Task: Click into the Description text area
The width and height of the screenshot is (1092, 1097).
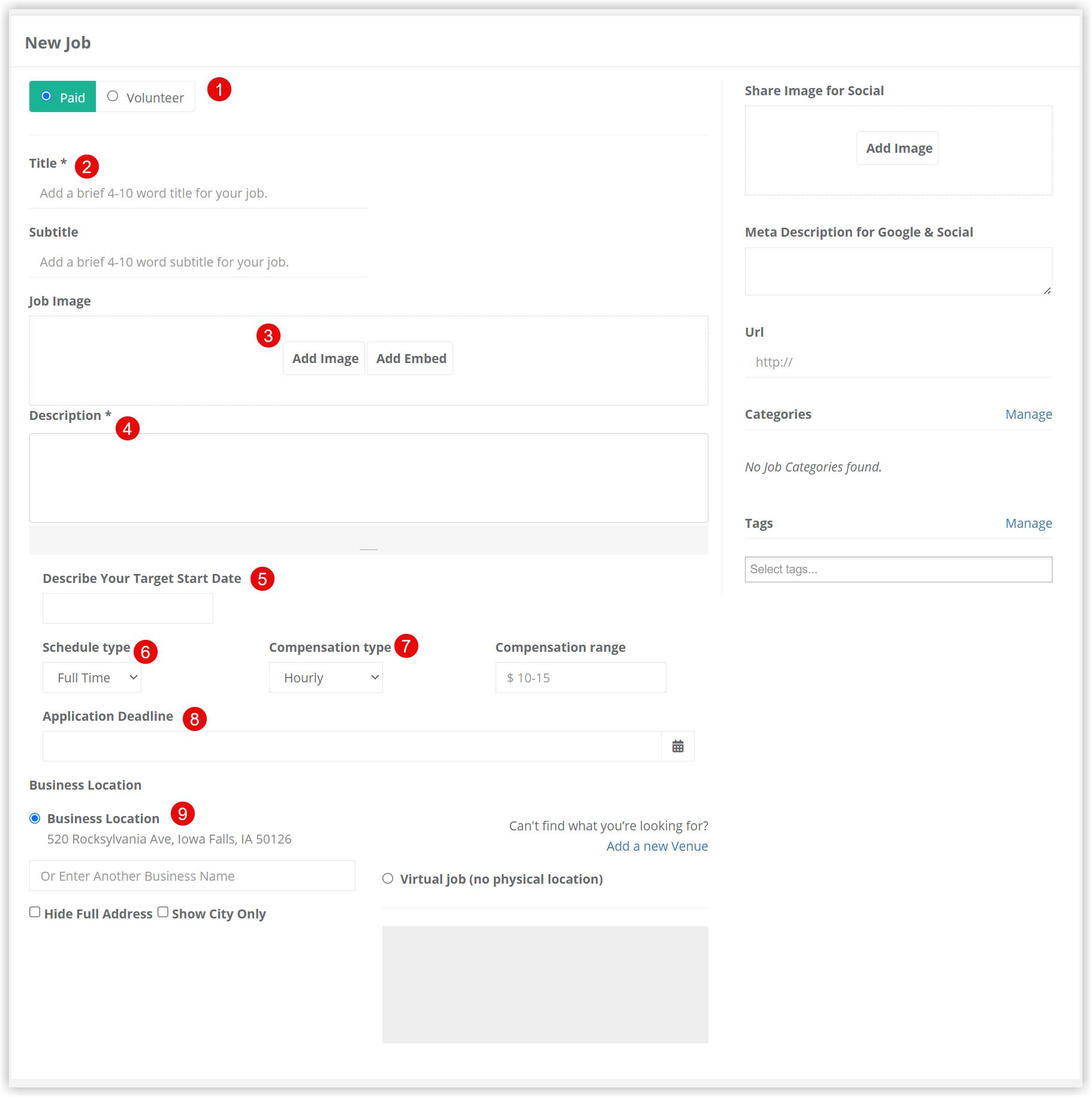Action: tap(369, 478)
